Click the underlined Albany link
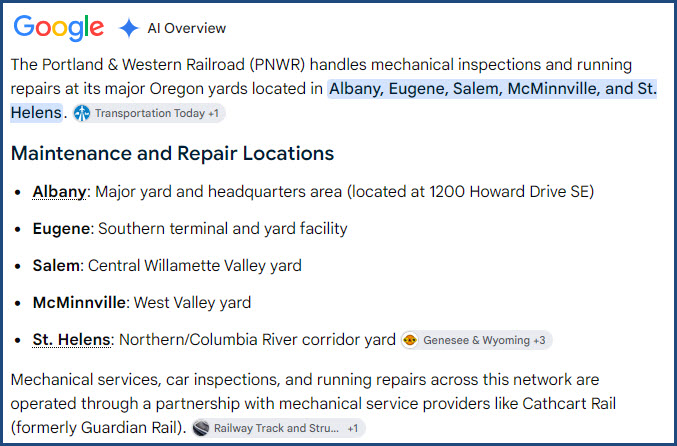The height and width of the screenshot is (446, 677). pyautogui.click(x=59, y=191)
